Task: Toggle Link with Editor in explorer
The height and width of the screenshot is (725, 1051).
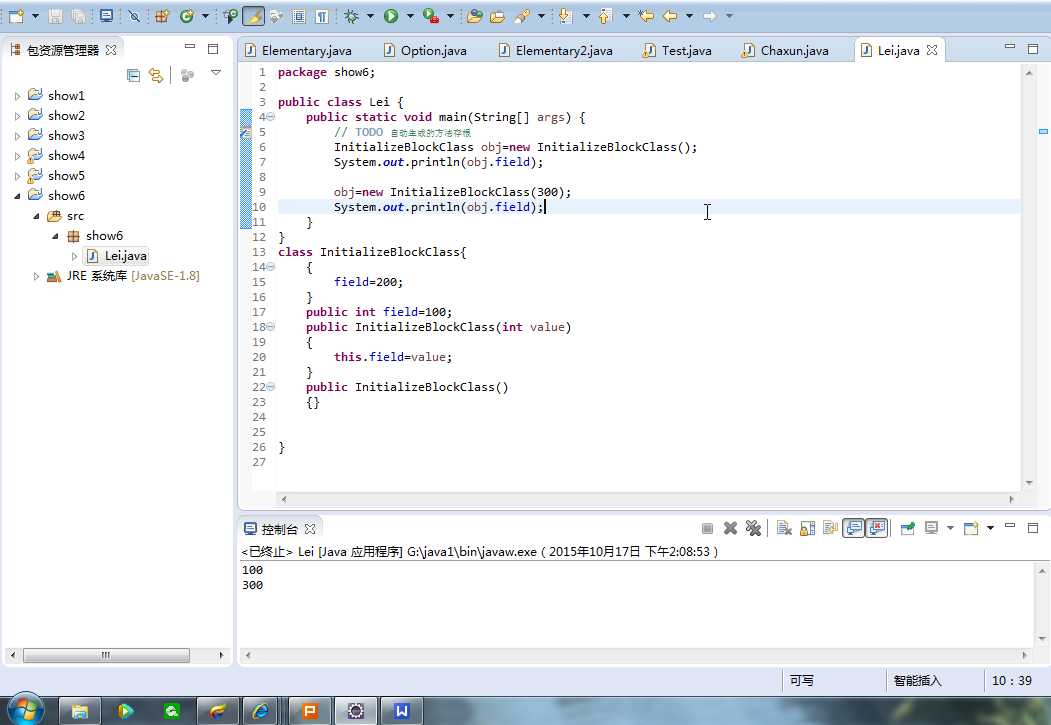Action: point(156,75)
